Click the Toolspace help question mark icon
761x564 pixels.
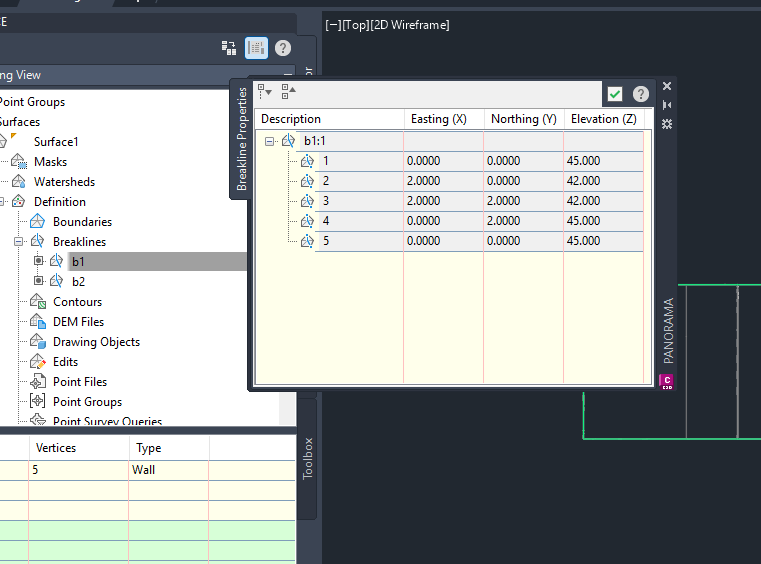pyautogui.click(x=283, y=48)
